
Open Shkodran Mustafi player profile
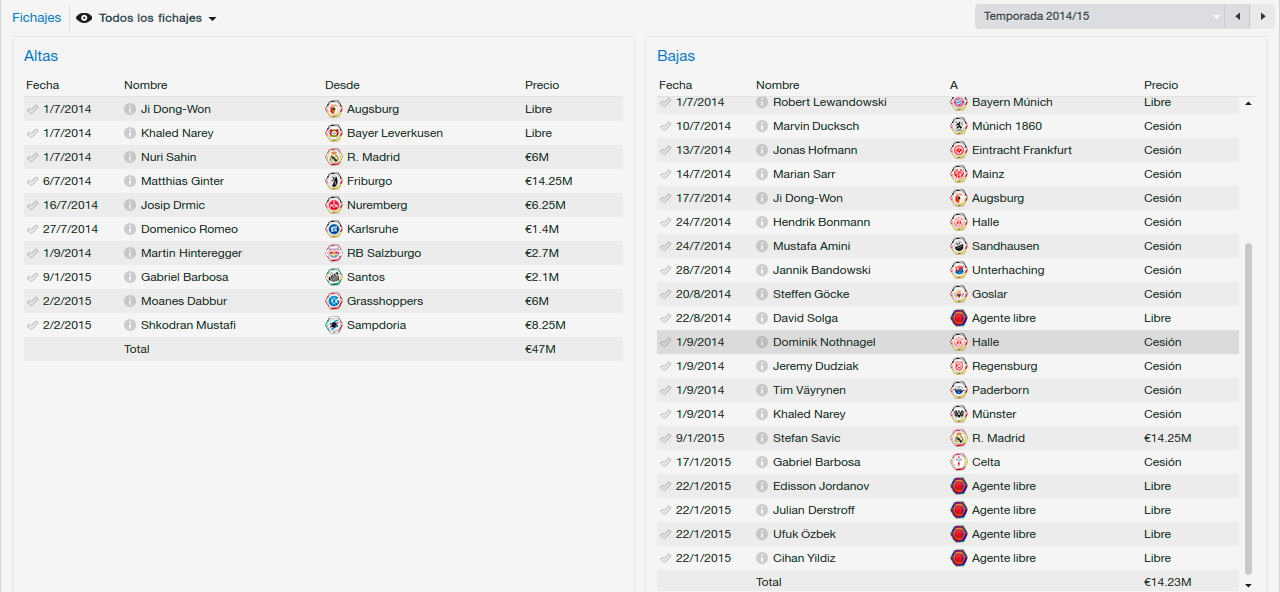(x=188, y=325)
